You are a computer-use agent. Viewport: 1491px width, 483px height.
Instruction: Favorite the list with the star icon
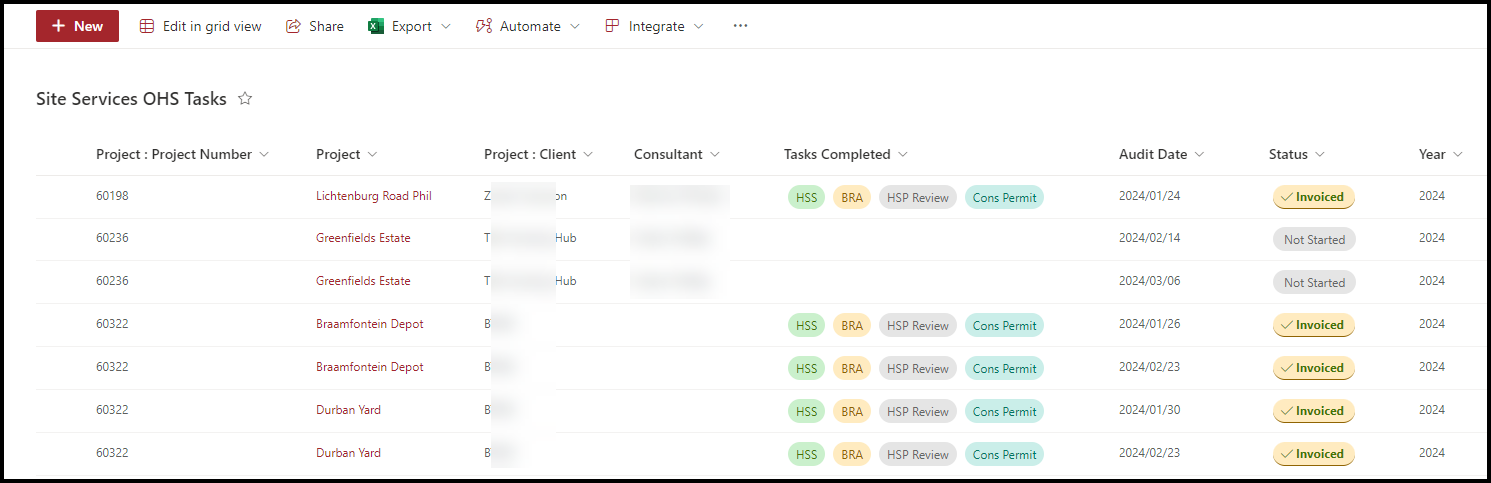(245, 99)
